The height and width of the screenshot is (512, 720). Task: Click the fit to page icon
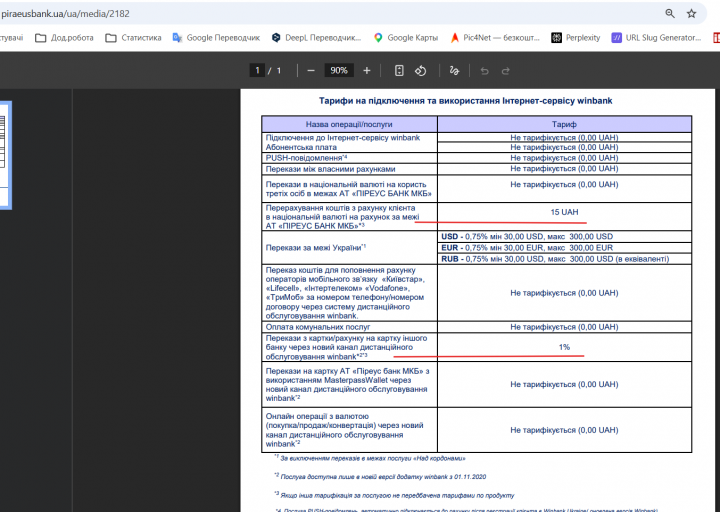[x=399, y=71]
